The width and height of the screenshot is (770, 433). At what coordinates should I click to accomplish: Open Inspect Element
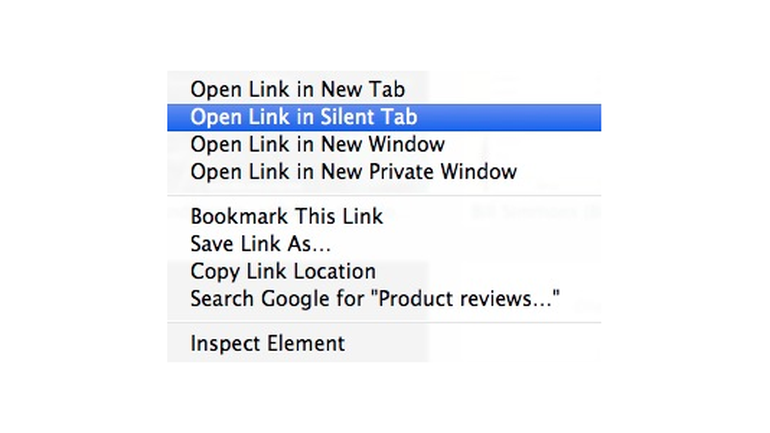point(267,343)
